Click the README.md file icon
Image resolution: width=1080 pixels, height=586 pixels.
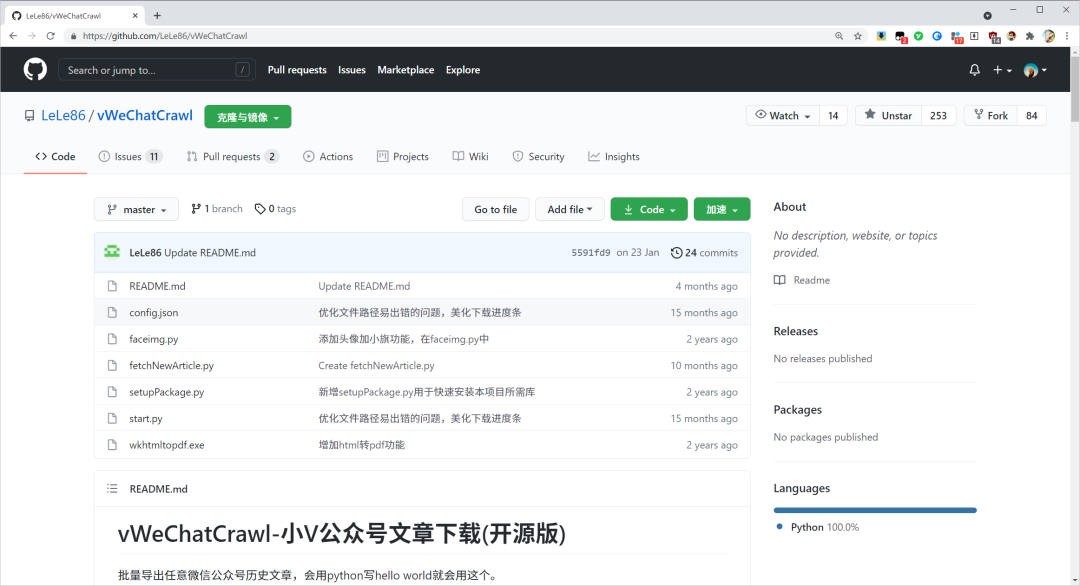point(112,286)
